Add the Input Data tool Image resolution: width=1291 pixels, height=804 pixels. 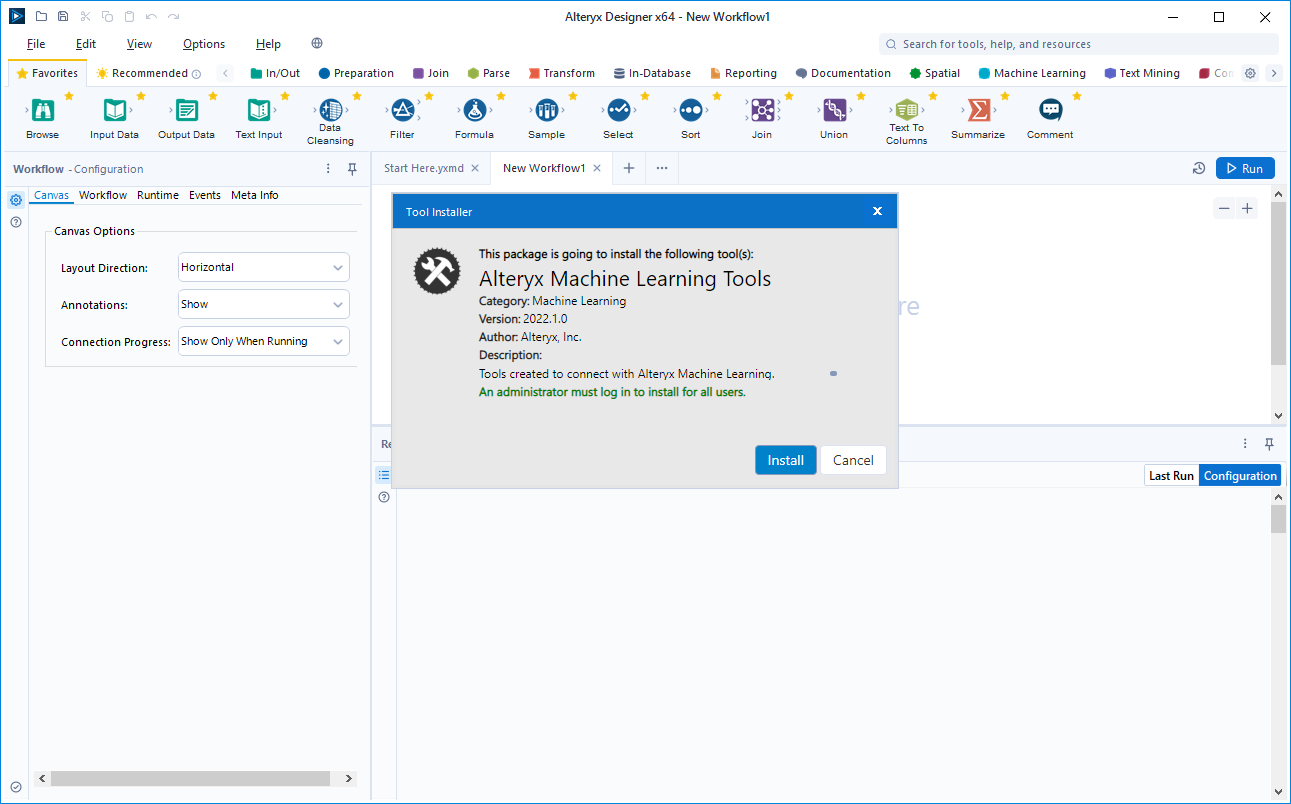pyautogui.click(x=114, y=110)
